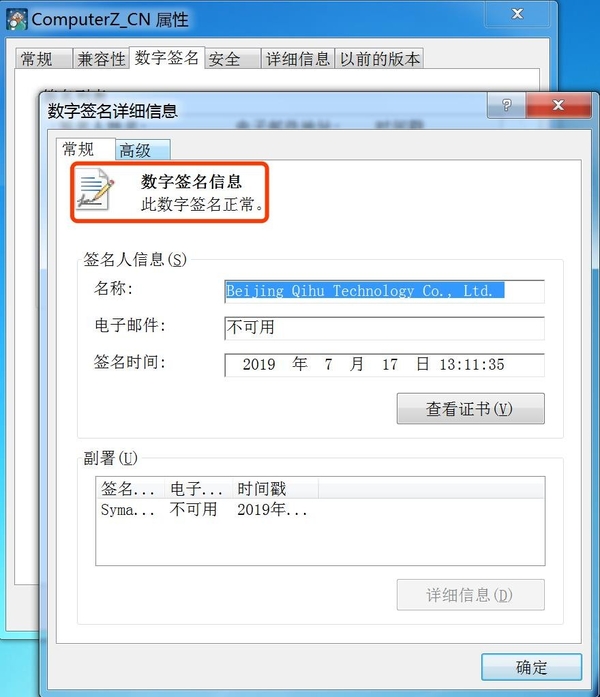600x697 pixels.
Task: Open the 安全 properties tab
Action: 233,59
